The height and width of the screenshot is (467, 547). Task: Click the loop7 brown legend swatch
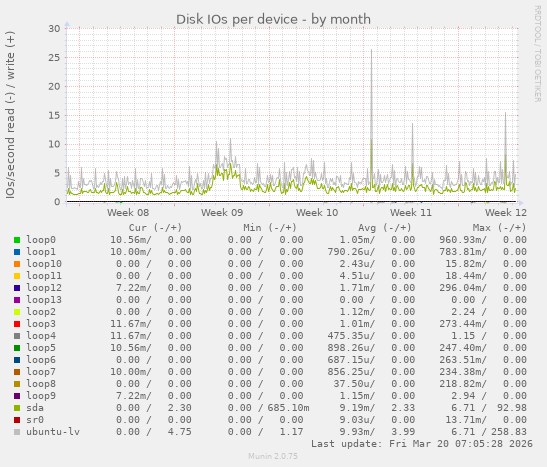click(x=17, y=372)
